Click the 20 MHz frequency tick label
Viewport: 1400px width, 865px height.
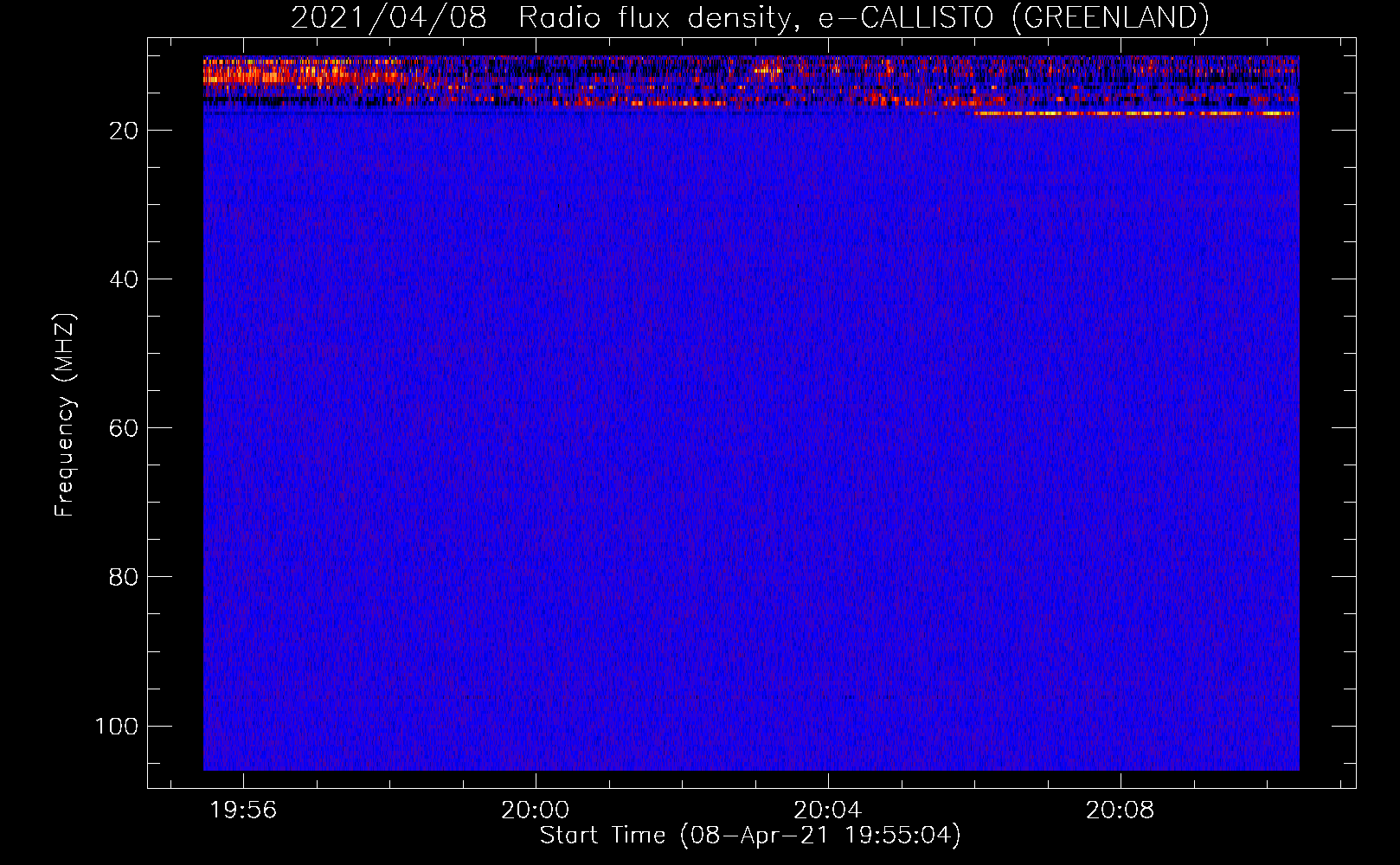[124, 131]
